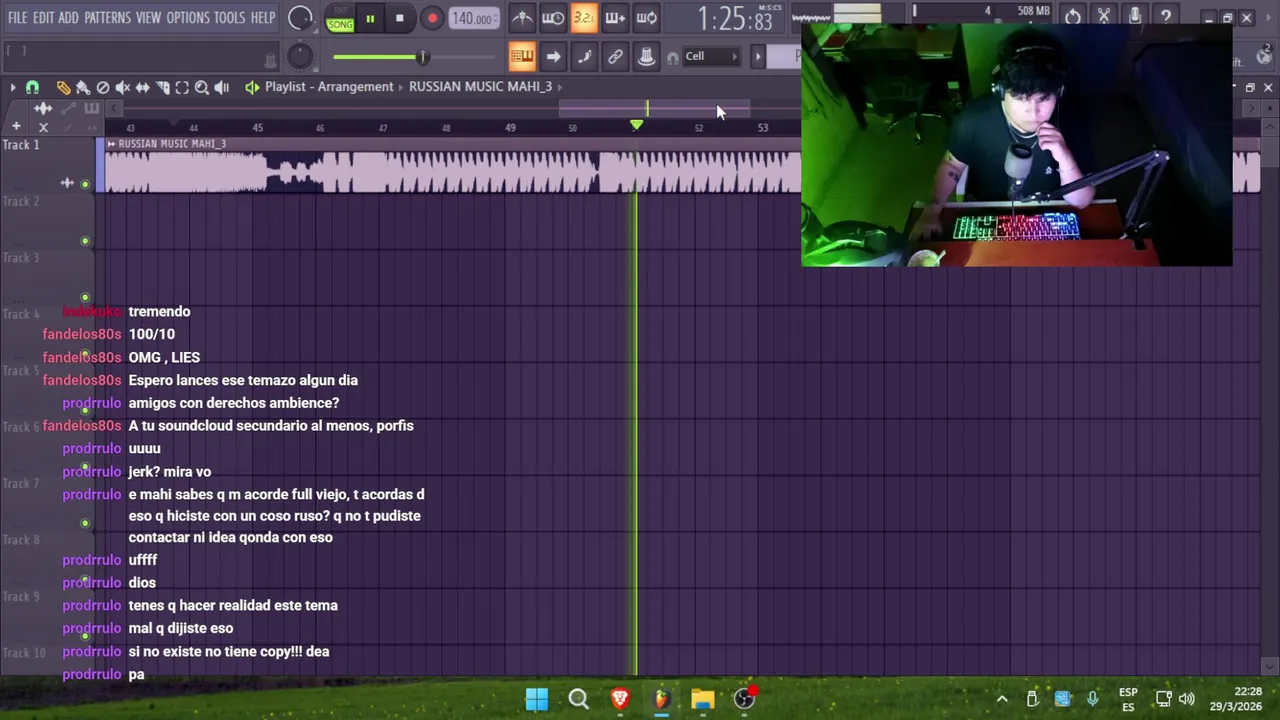Image resolution: width=1280 pixels, height=720 pixels.
Task: Open the PATTERNS menu
Action: click(x=107, y=18)
